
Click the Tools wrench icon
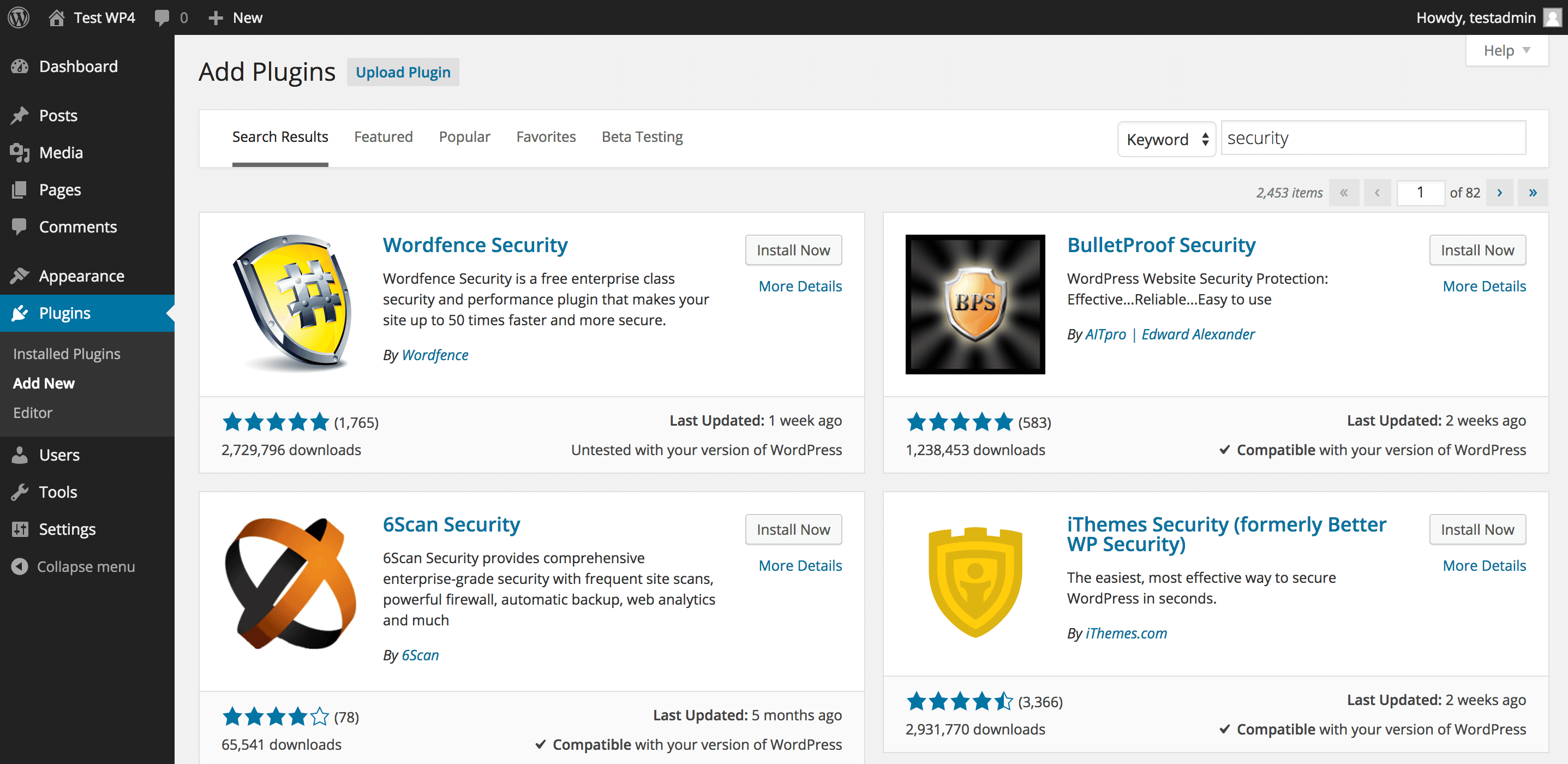pyautogui.click(x=20, y=492)
